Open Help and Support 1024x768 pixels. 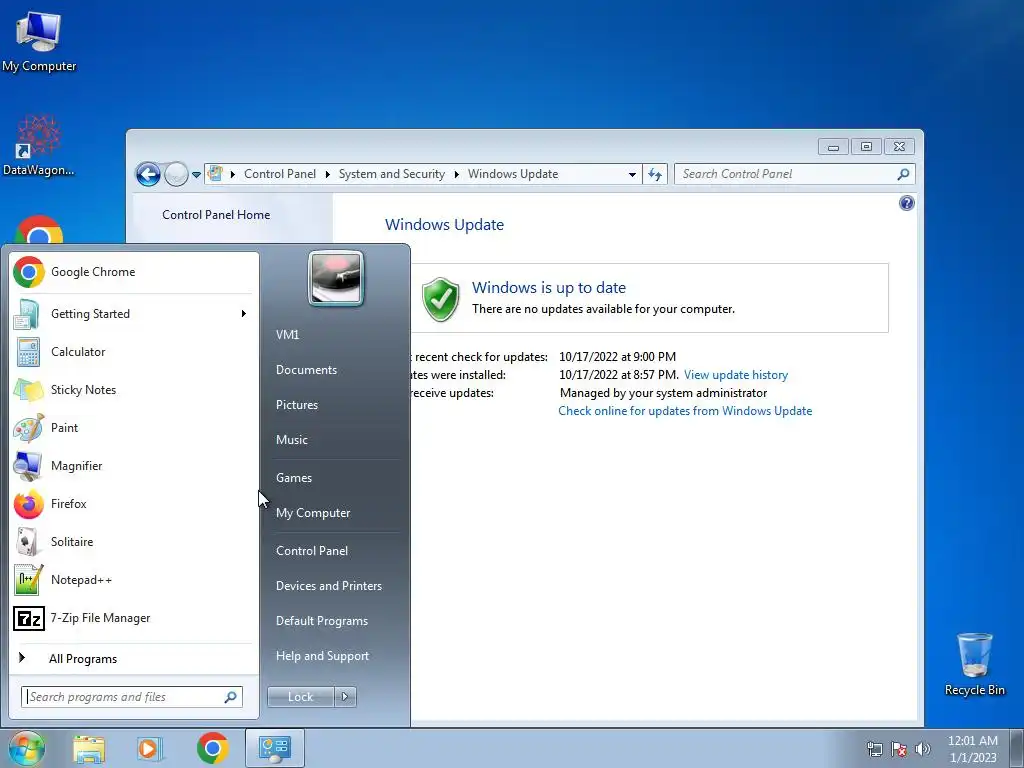coord(322,656)
